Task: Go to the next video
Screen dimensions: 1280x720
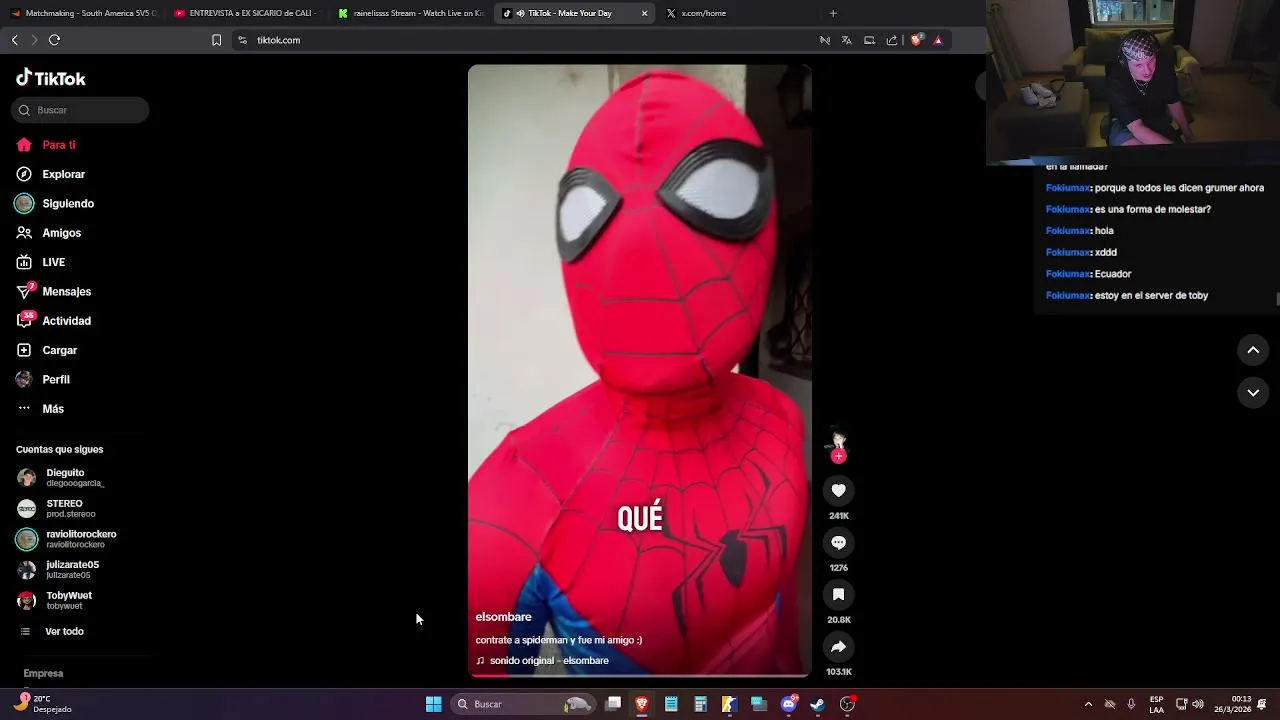Action: (x=1253, y=393)
